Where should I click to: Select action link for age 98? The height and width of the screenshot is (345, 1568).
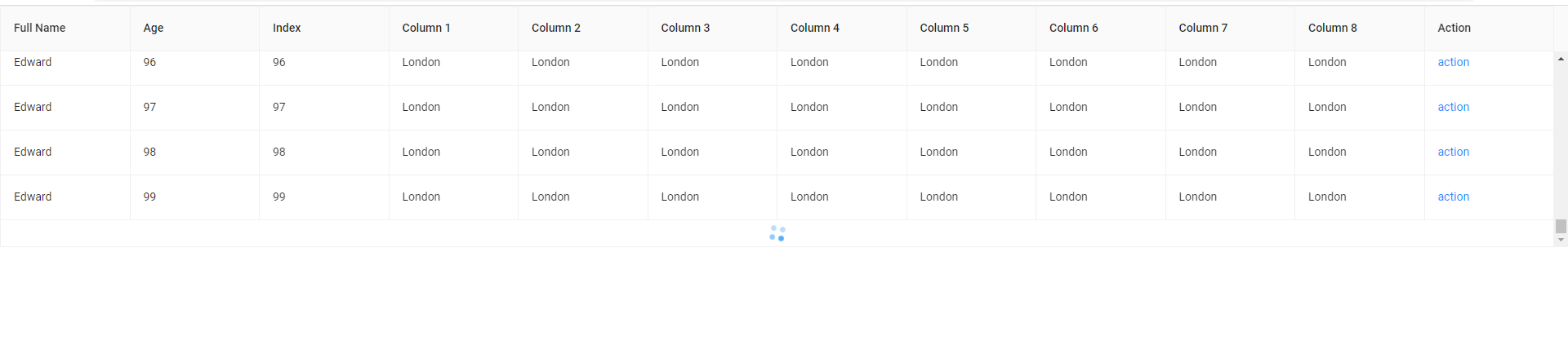1453,152
